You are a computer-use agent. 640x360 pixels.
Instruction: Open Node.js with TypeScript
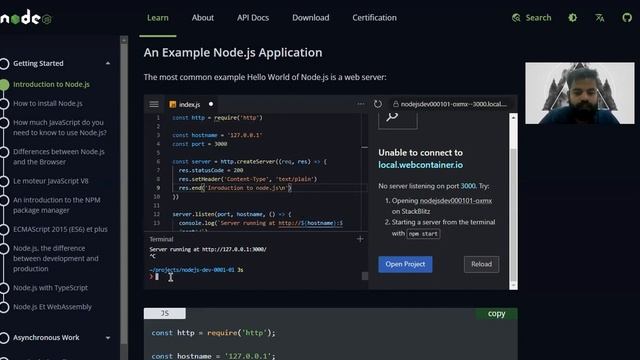(51, 287)
